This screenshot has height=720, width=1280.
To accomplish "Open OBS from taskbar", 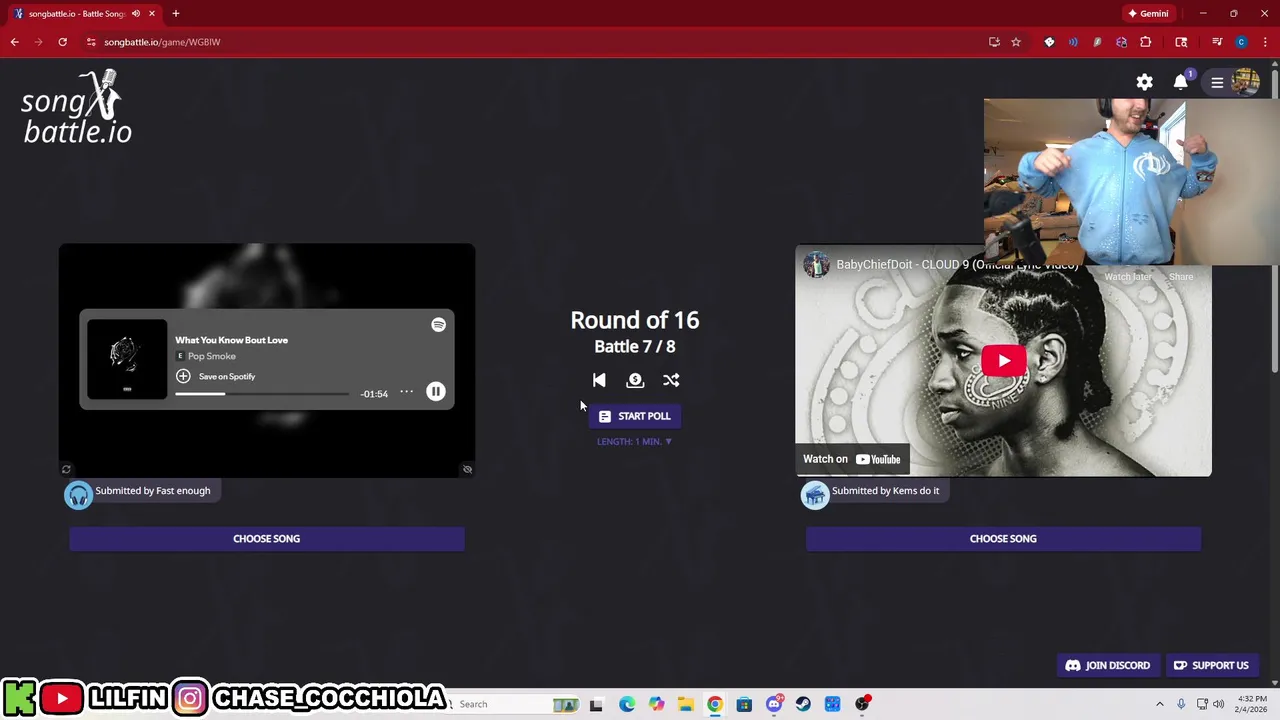I will (862, 704).
